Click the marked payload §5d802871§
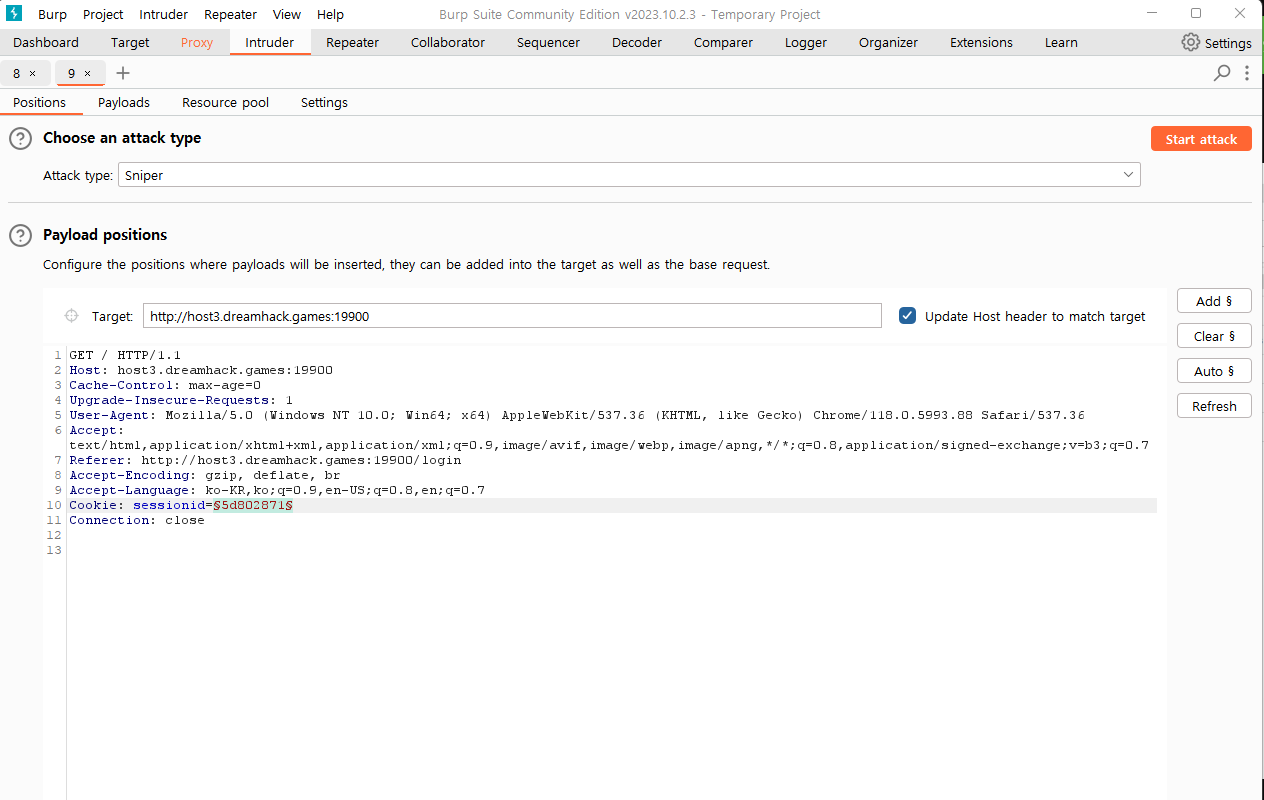The image size is (1264, 800). (x=253, y=505)
